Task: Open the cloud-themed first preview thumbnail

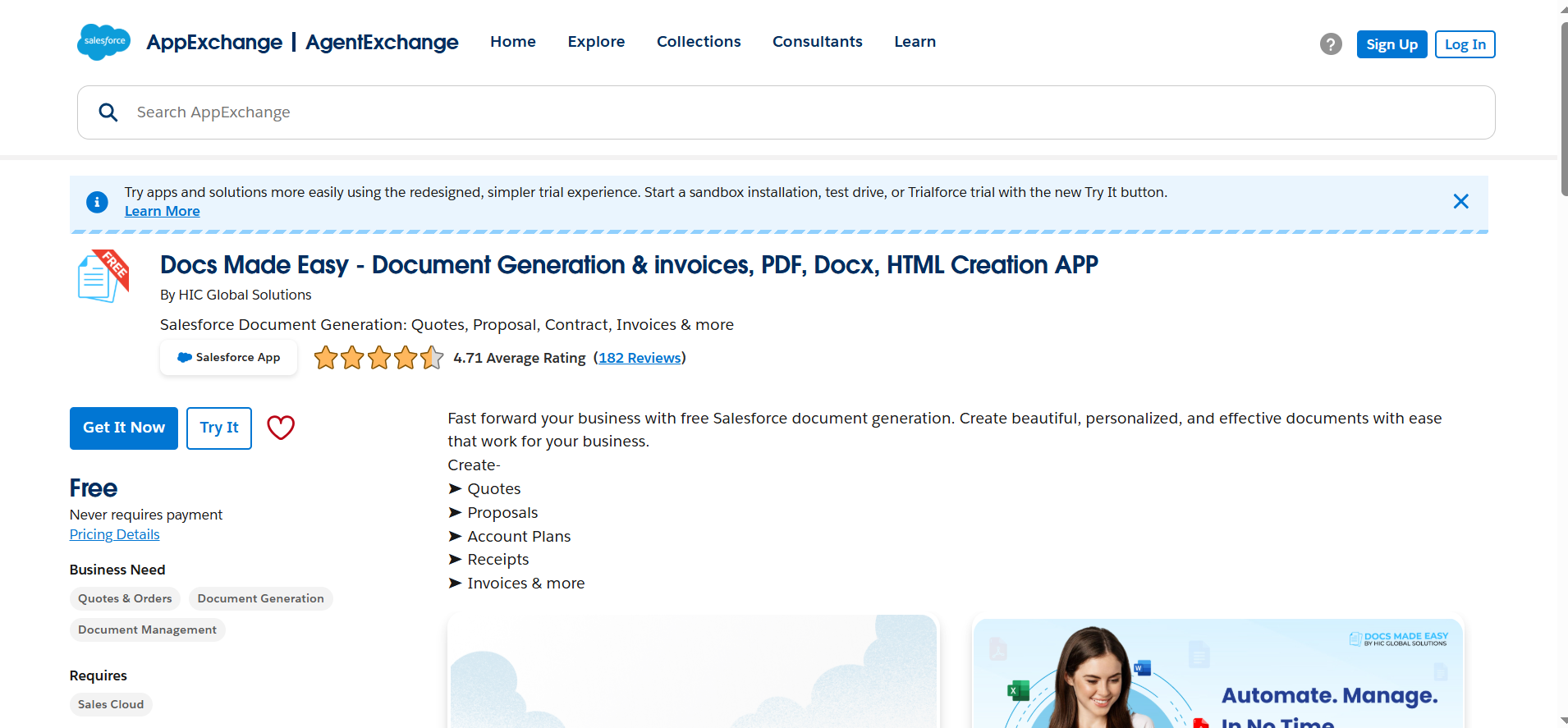Action: (692, 671)
